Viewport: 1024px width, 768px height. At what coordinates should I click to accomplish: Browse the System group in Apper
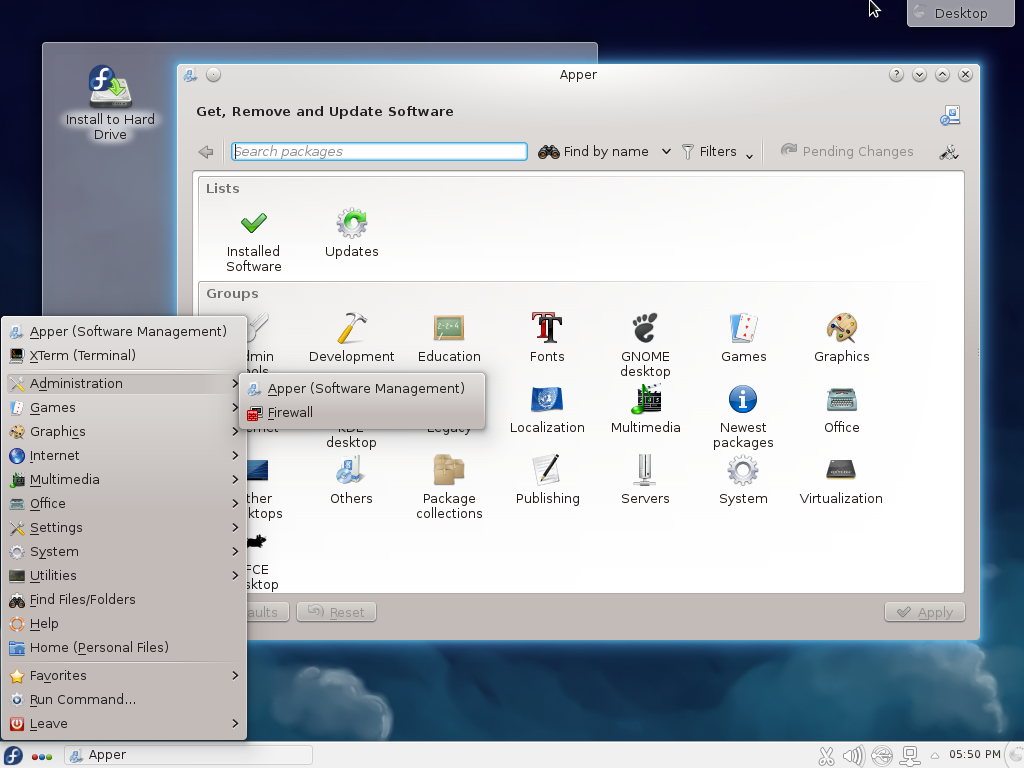pos(743,481)
